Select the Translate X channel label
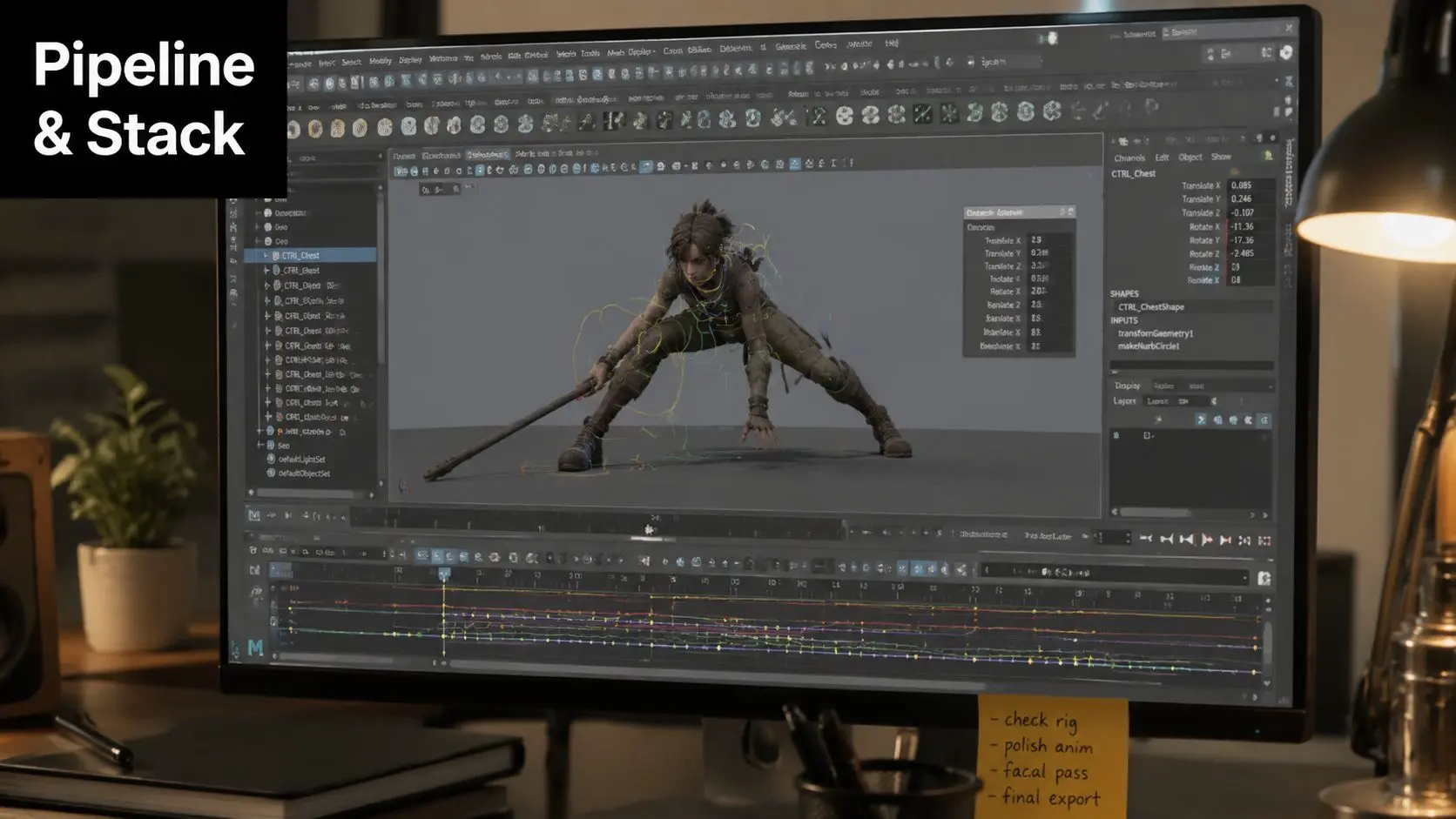Image resolution: width=1456 pixels, height=819 pixels. [1201, 186]
